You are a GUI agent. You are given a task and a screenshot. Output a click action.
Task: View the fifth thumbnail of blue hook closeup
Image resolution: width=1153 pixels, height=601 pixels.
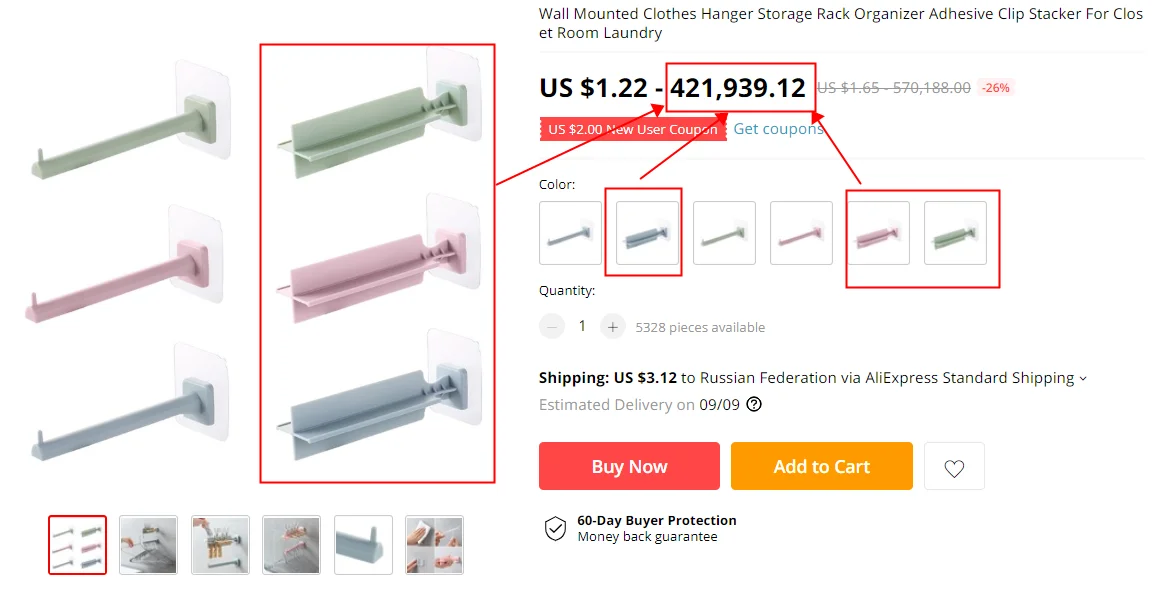(363, 545)
